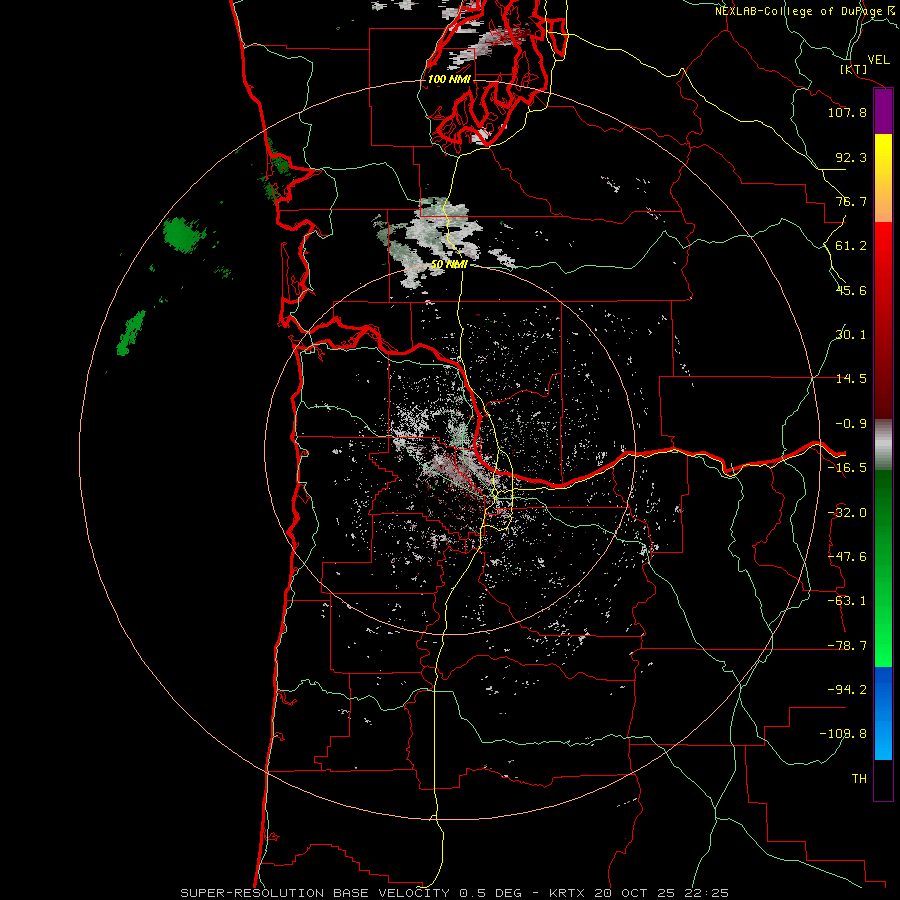Screen dimensions: 900x900
Task: Click the -16.5 velocity scale value
Action: click(x=847, y=468)
